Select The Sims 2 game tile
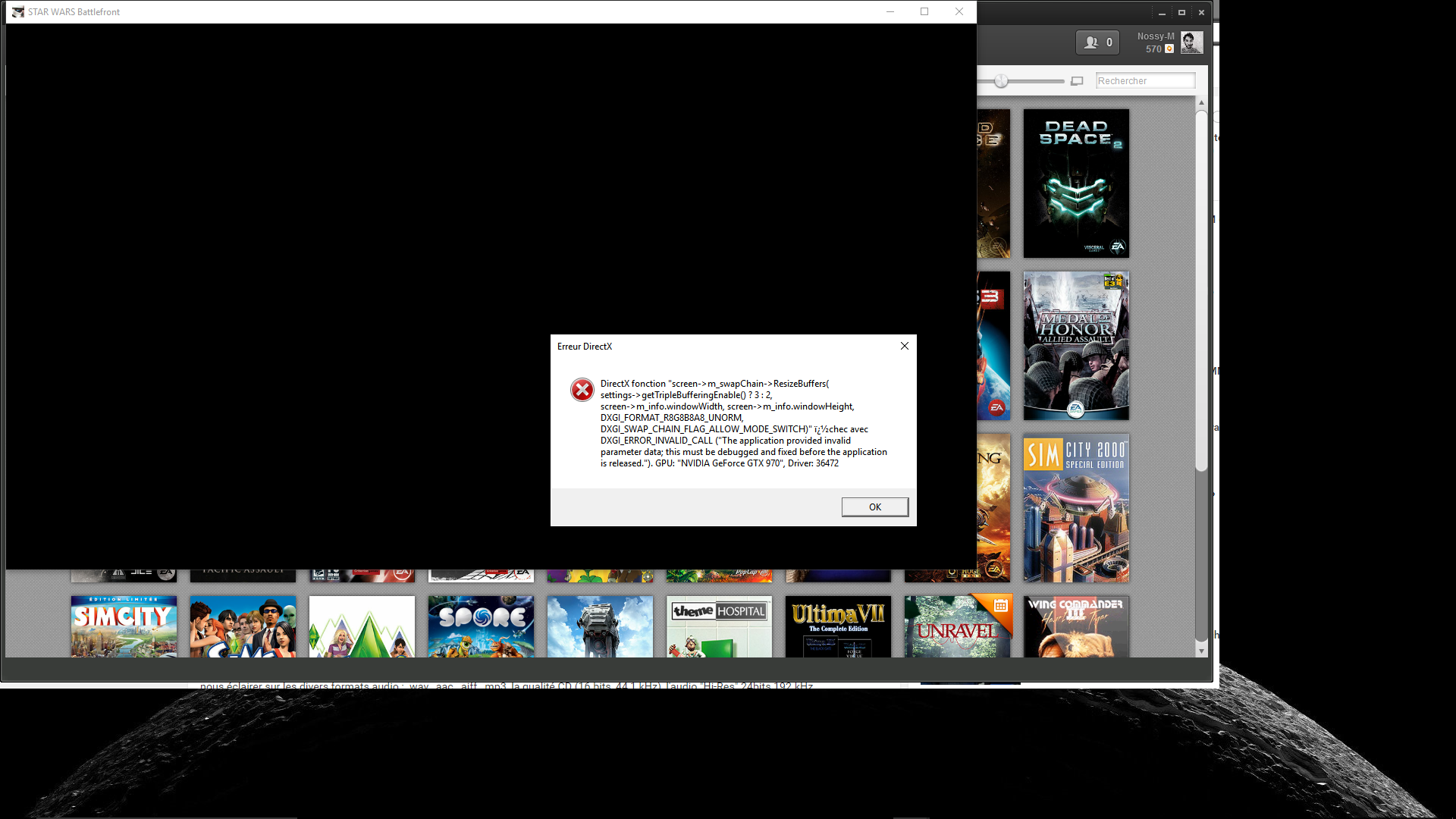The image size is (1456, 819). 243,626
